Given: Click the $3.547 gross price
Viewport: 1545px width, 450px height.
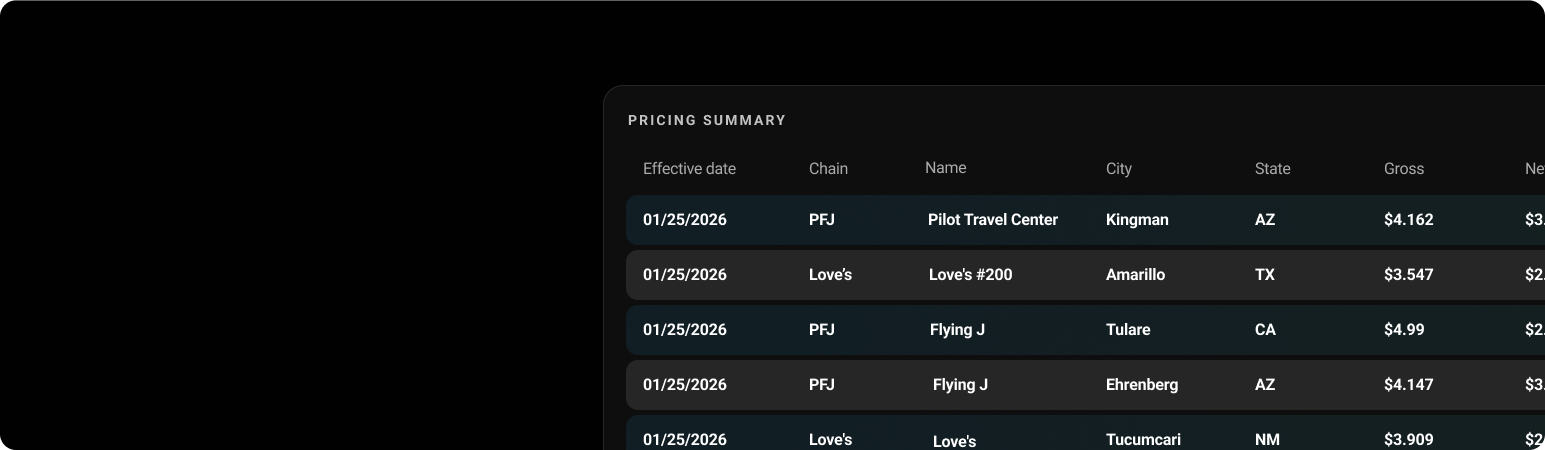Looking at the screenshot, I should (1408, 275).
